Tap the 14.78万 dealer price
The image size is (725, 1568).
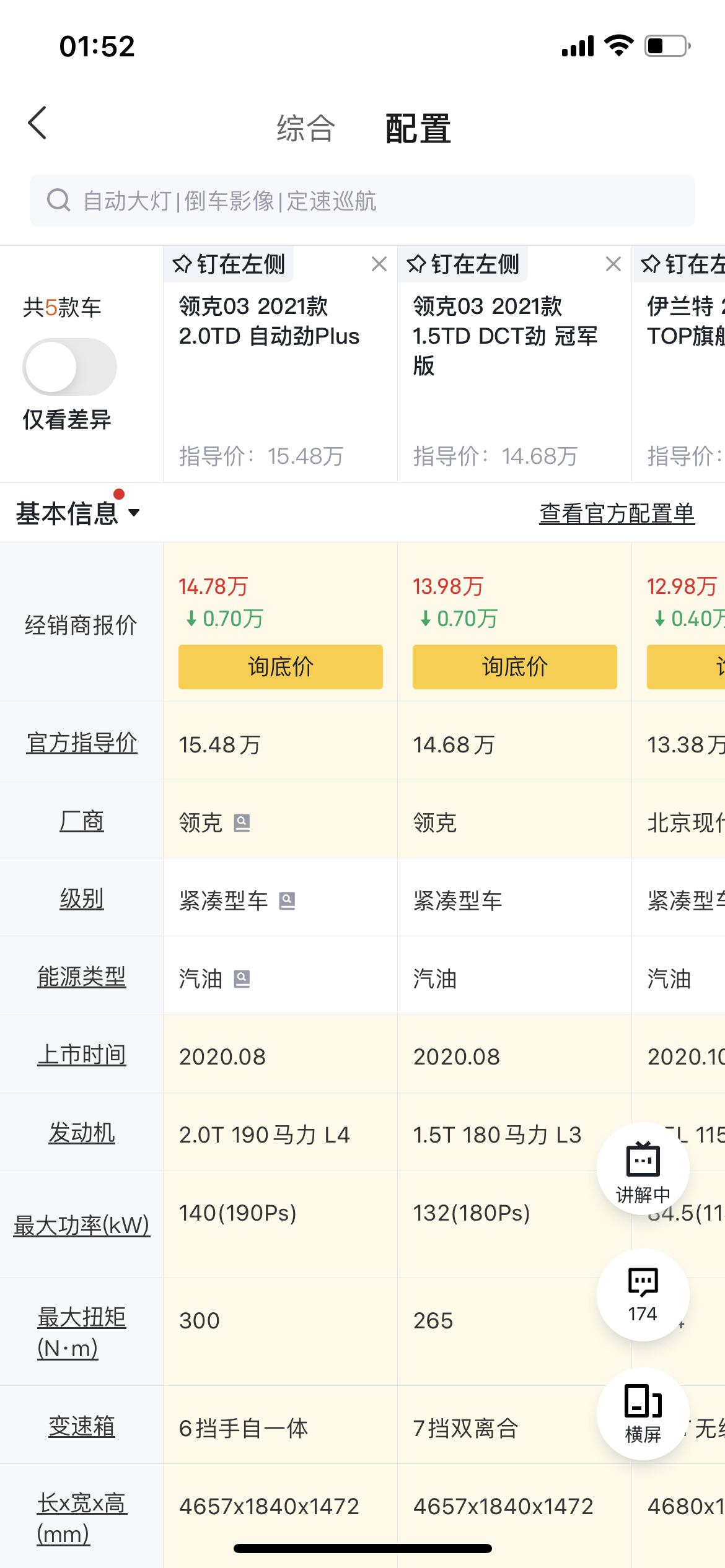[214, 586]
